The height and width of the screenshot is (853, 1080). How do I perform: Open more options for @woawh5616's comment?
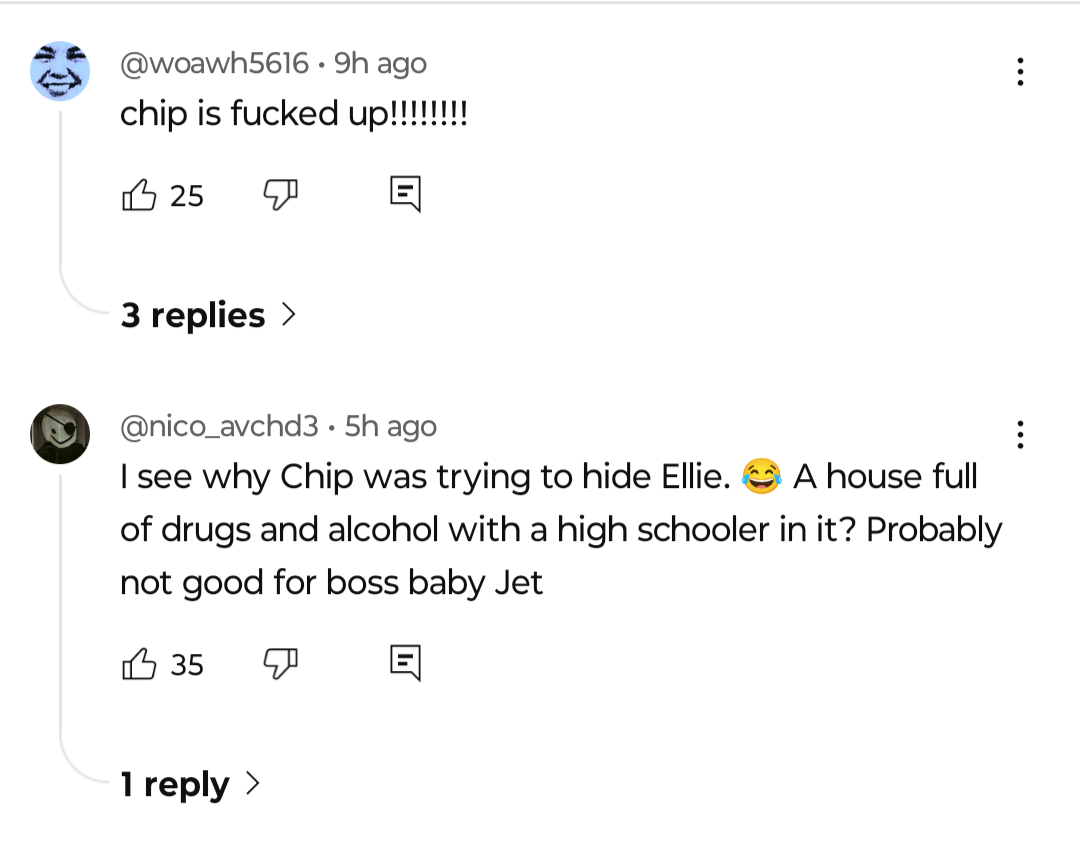(1020, 72)
